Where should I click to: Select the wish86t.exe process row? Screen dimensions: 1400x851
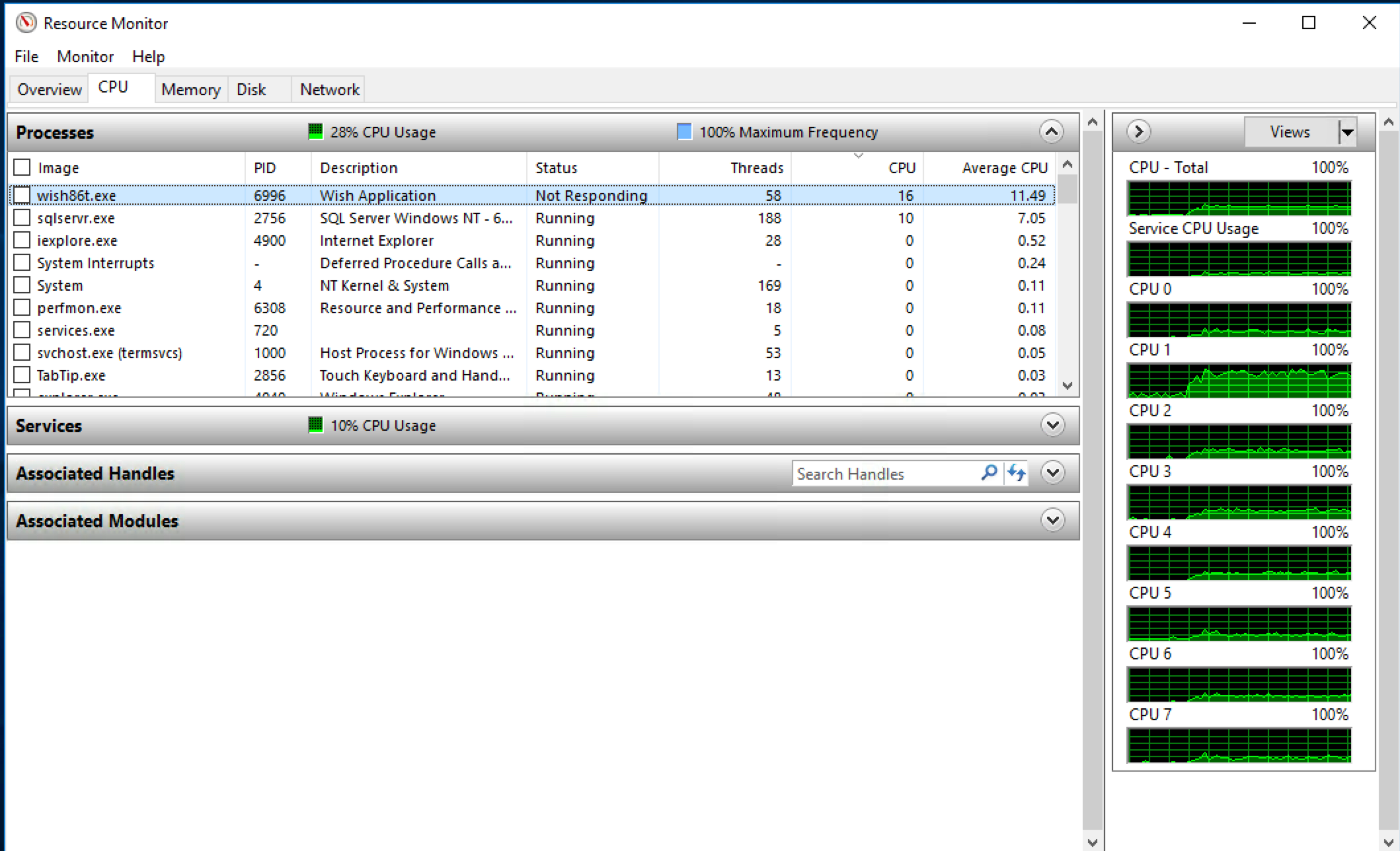pos(532,195)
